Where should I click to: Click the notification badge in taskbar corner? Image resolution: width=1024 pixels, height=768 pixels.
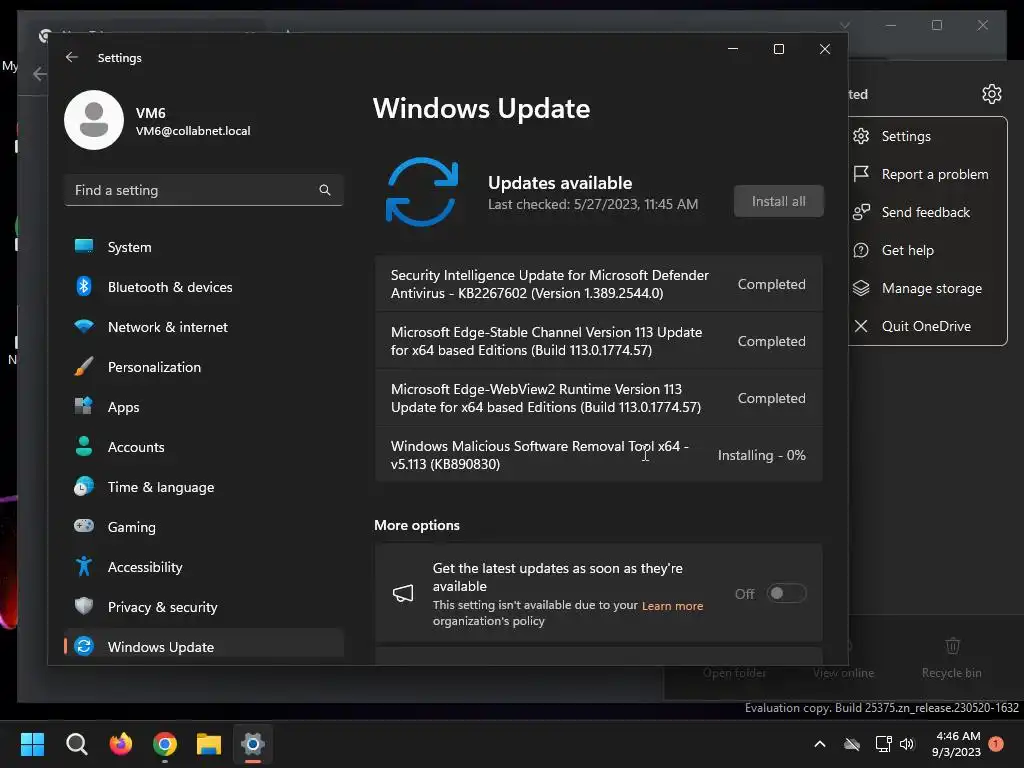tap(996, 743)
